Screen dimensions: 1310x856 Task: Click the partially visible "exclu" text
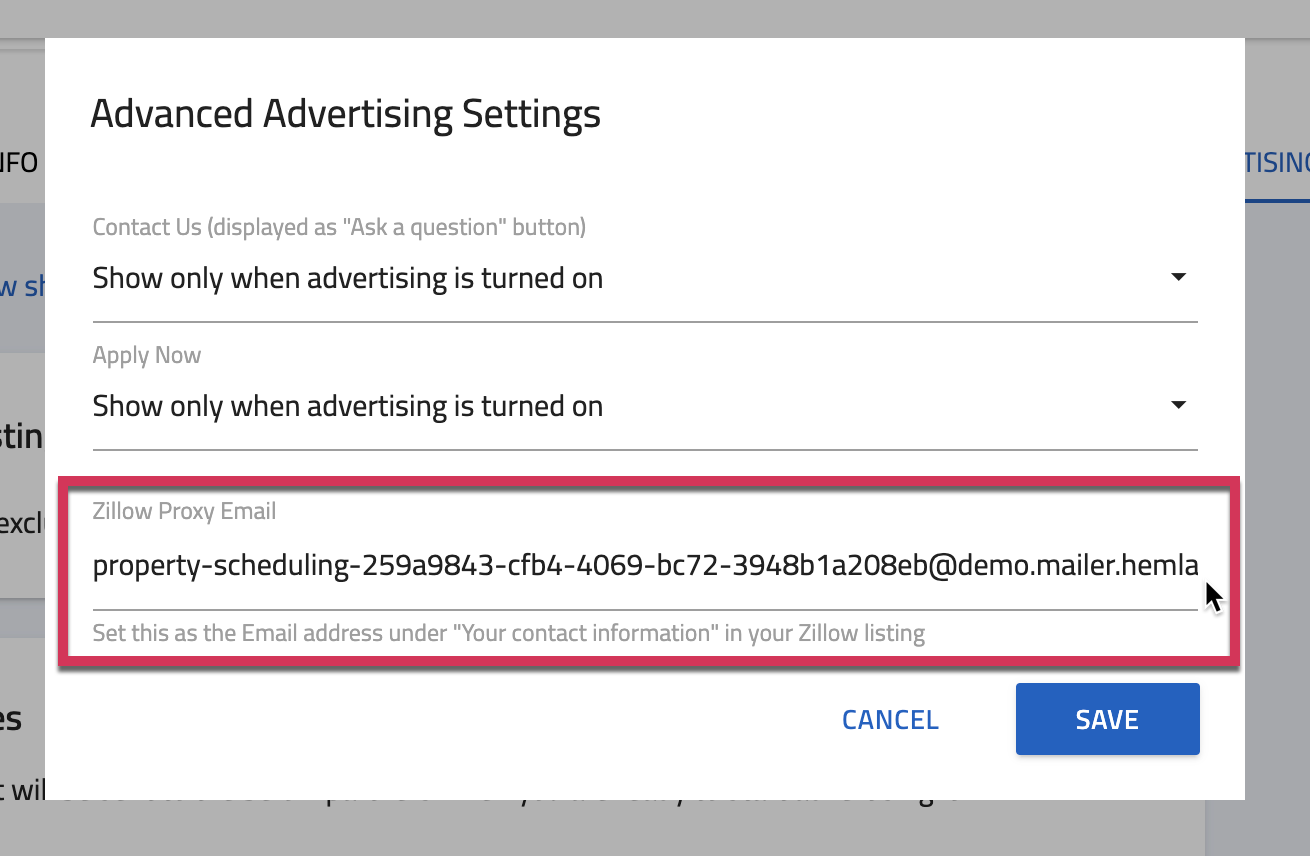pos(22,523)
